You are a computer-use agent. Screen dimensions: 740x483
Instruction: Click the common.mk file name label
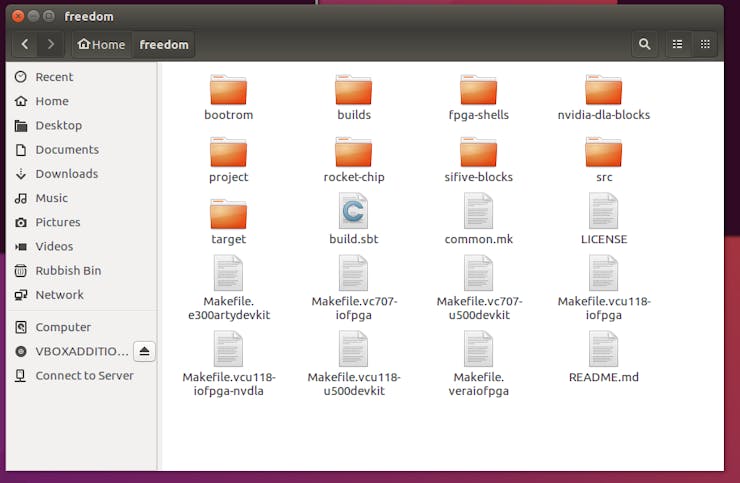pos(479,239)
